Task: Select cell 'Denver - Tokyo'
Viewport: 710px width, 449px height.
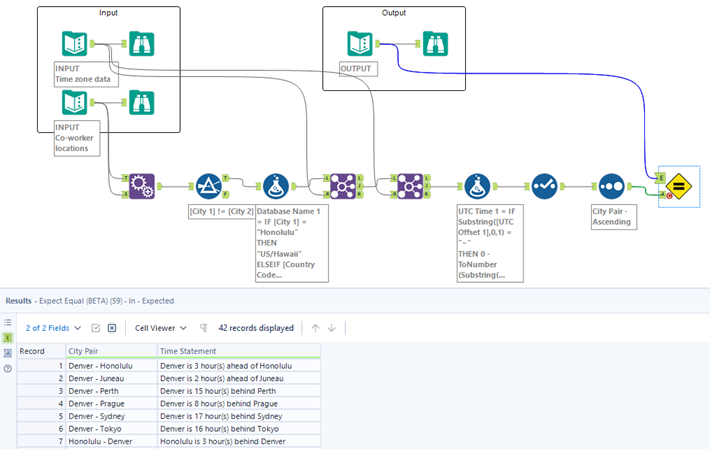Action: (x=111, y=429)
